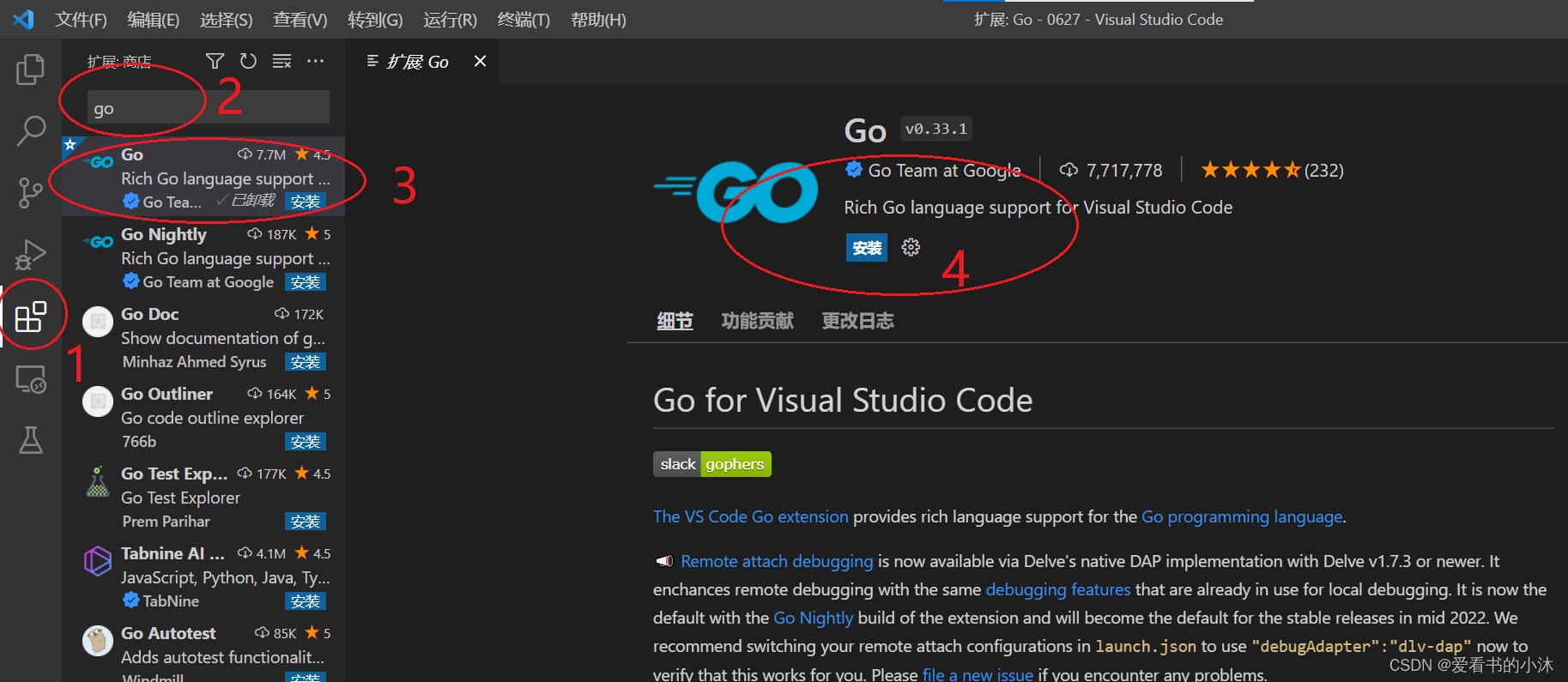Open the 查看(V) menu

point(300,20)
